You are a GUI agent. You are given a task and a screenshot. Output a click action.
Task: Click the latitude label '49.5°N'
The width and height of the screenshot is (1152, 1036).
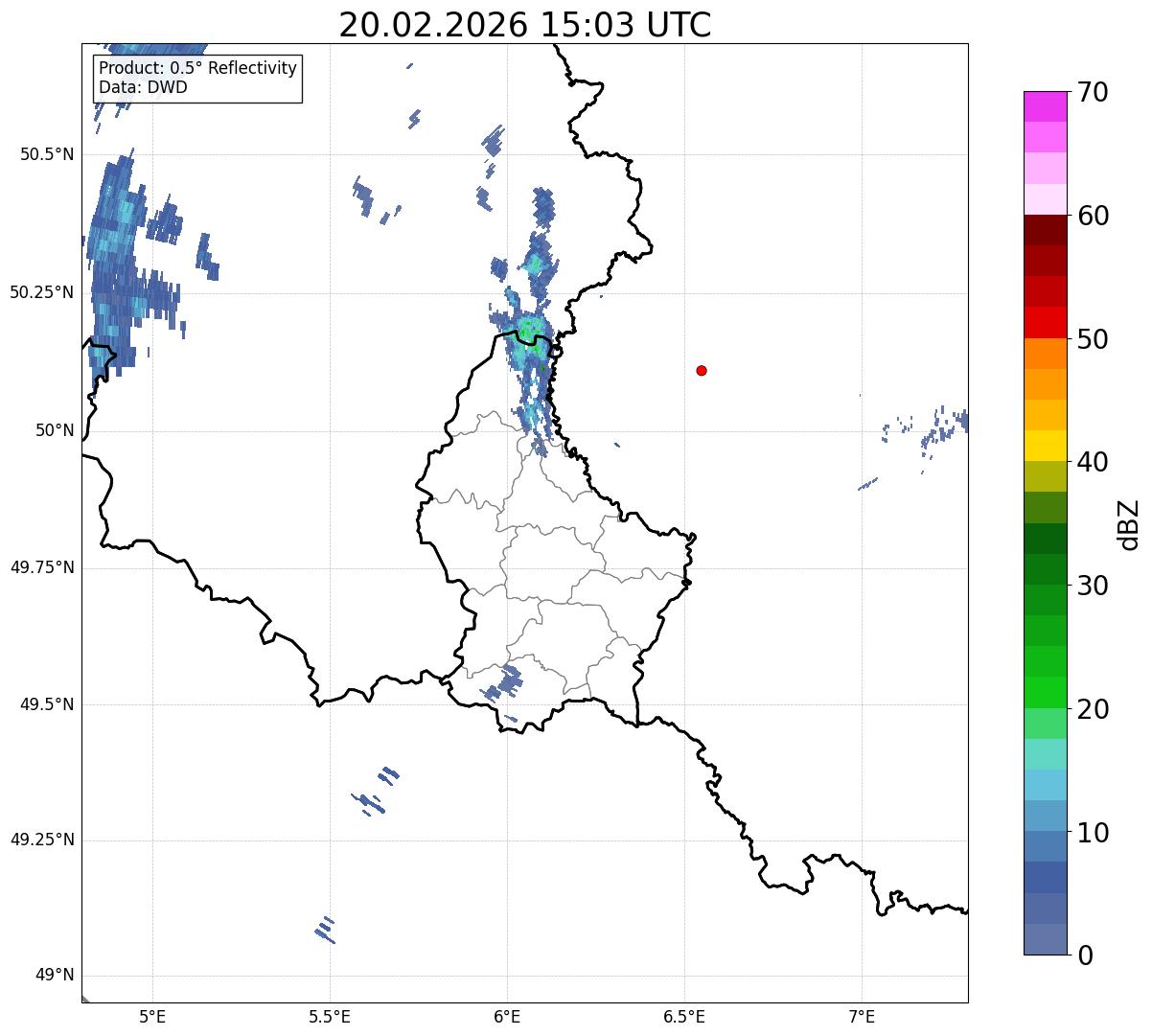47,704
